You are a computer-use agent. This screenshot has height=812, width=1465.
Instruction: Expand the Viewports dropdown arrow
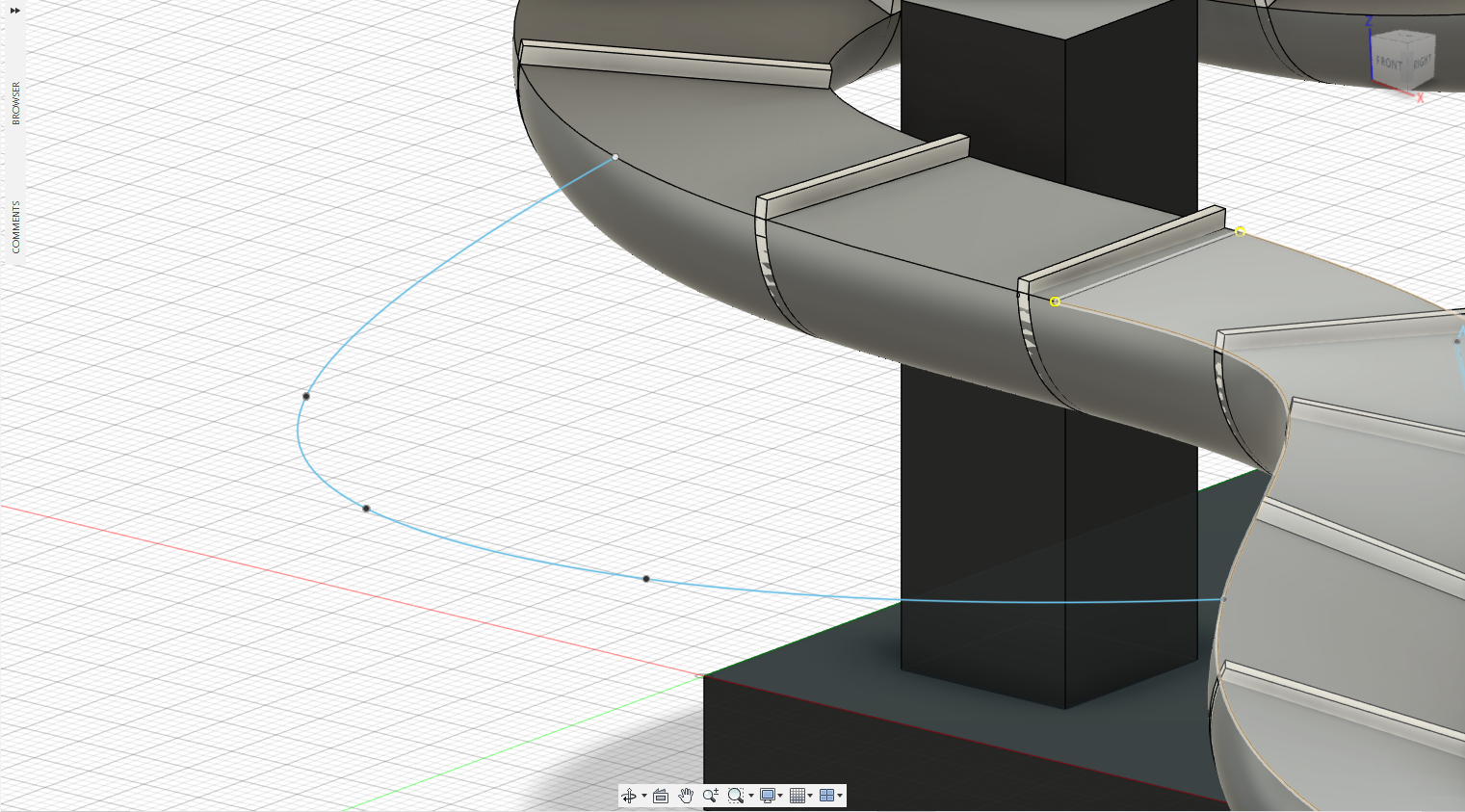840,796
